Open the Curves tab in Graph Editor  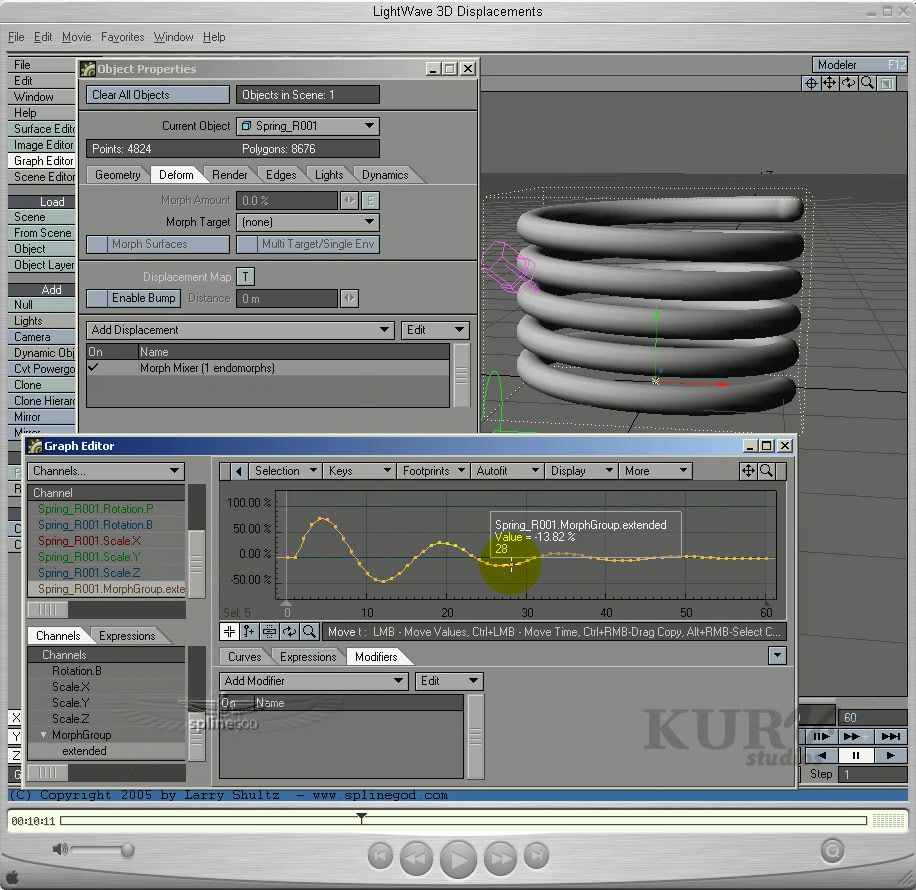coord(244,657)
